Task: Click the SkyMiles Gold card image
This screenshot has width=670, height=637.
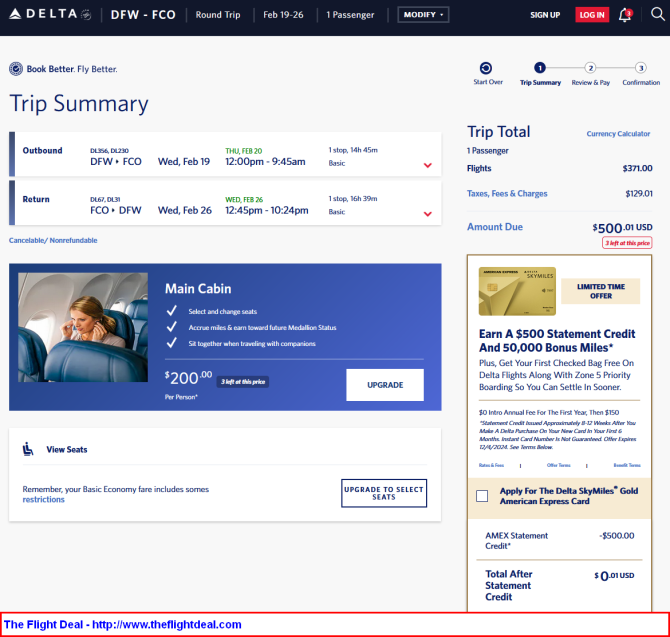Action: tap(517, 291)
